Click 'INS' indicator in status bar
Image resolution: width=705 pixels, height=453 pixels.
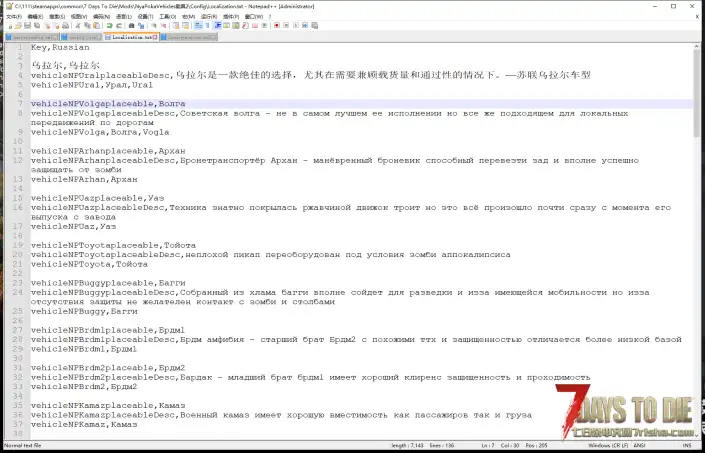(x=687, y=445)
